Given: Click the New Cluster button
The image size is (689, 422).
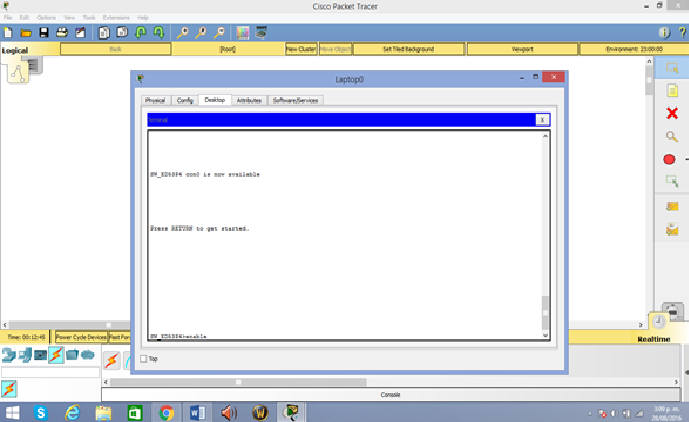Looking at the screenshot, I should (x=301, y=48).
